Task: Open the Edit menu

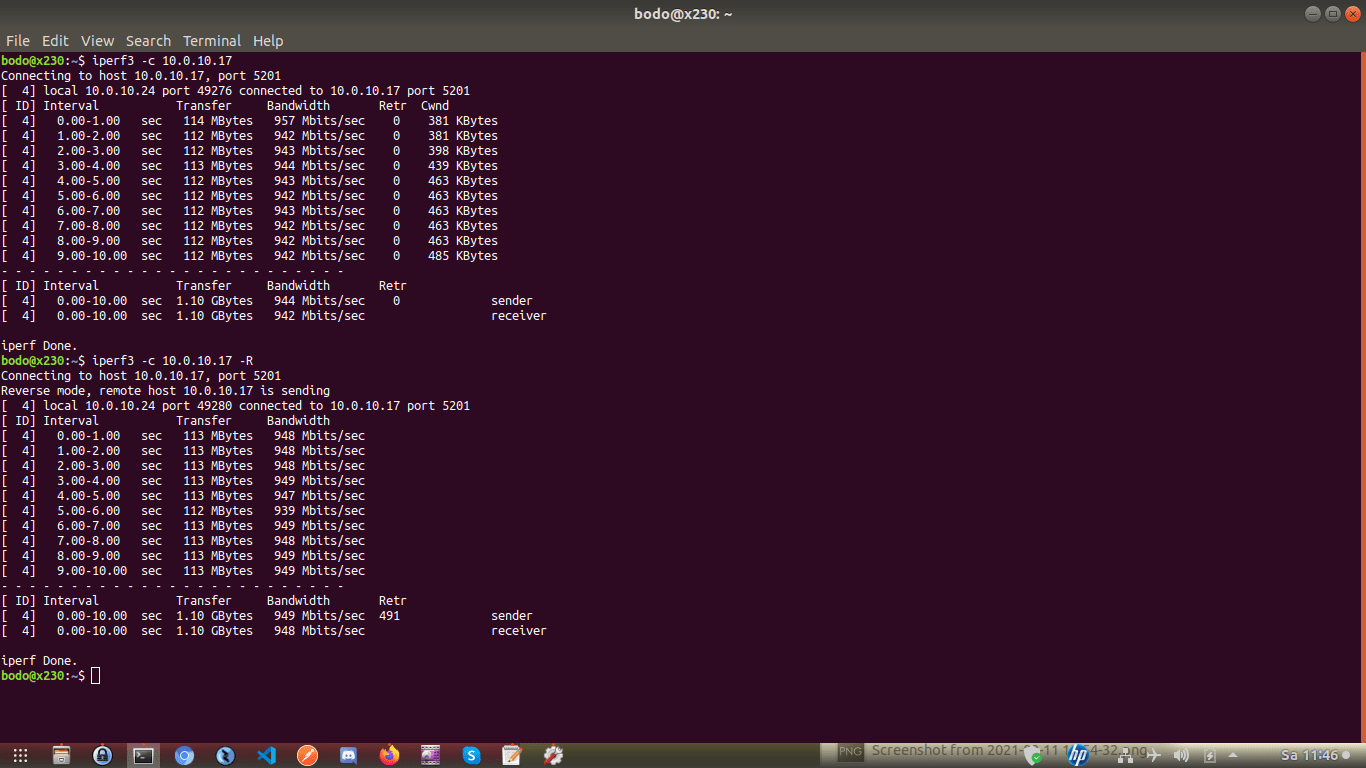Action: point(55,41)
